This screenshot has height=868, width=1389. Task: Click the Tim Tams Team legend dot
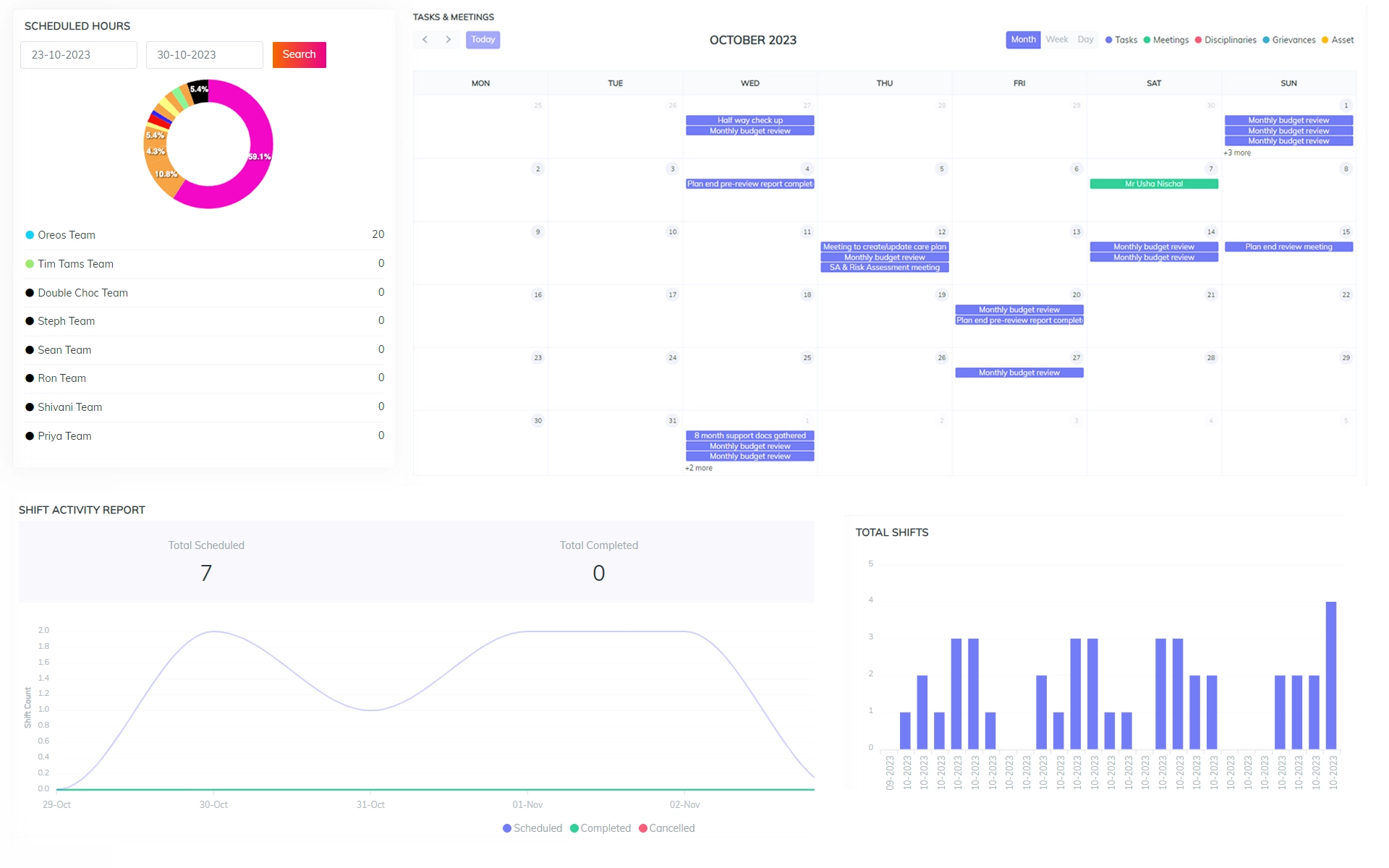coord(30,264)
